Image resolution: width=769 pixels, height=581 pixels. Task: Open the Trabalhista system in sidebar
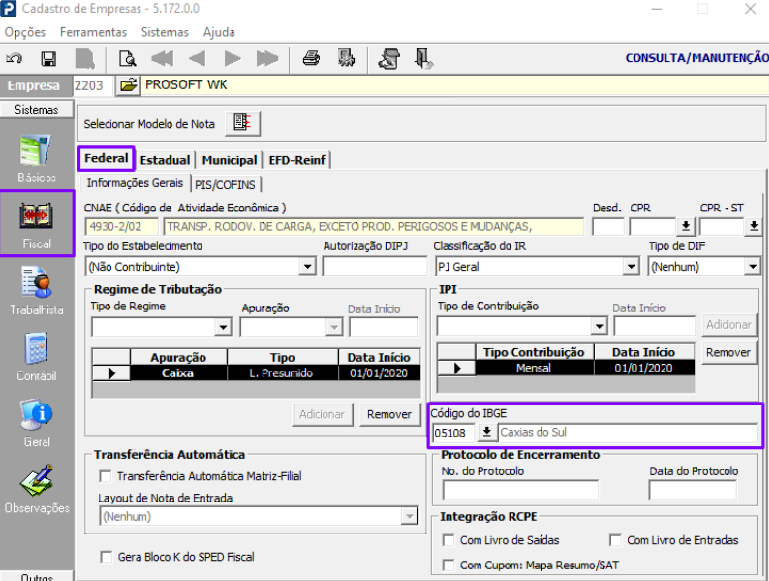pyautogui.click(x=37, y=291)
